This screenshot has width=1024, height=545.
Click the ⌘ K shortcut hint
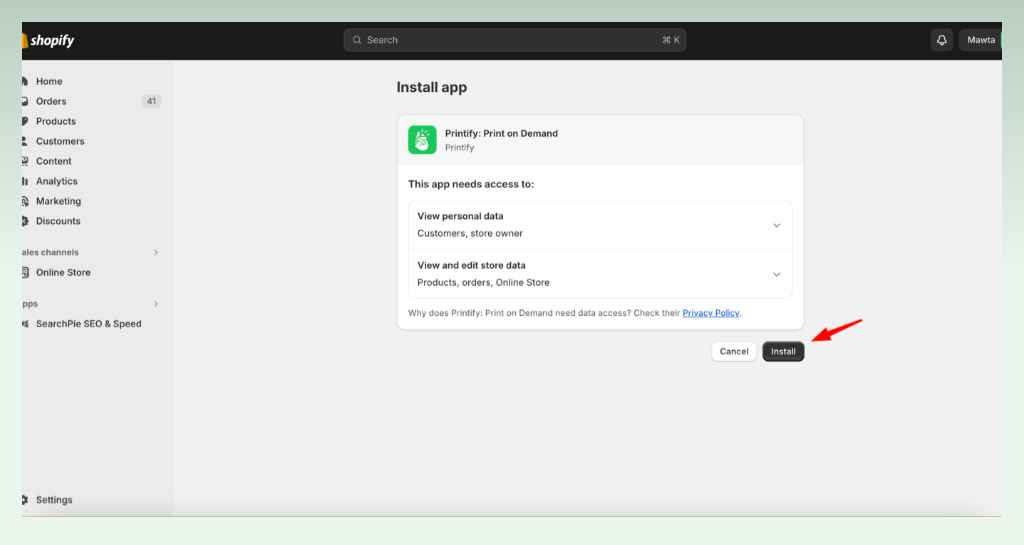point(671,40)
